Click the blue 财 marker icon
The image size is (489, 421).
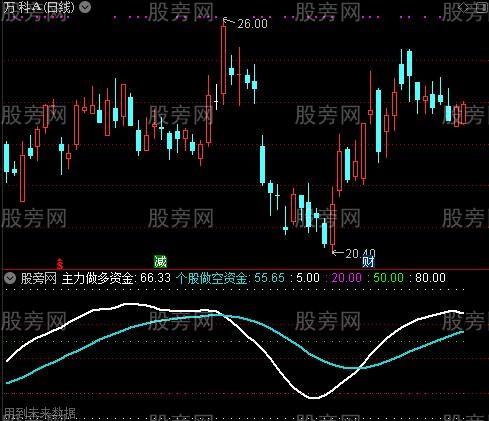(368, 262)
